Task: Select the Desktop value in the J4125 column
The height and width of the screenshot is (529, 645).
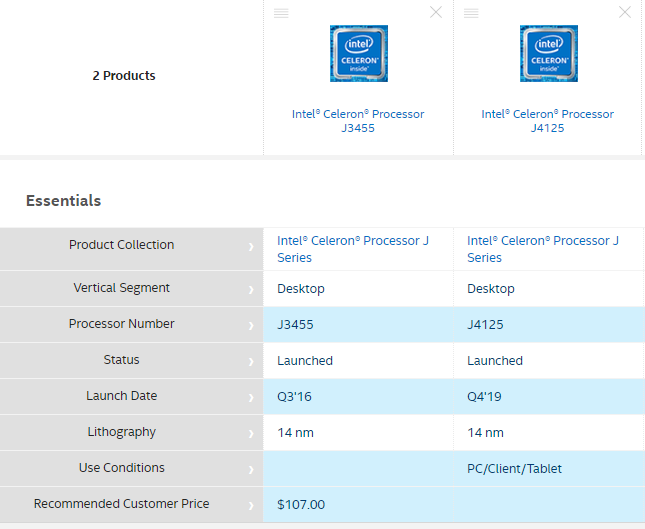Action: [491, 289]
